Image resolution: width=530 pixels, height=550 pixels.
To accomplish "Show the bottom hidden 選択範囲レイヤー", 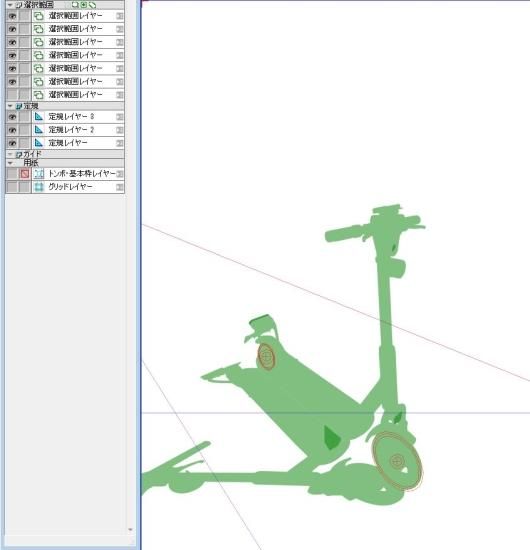I will click(12, 95).
